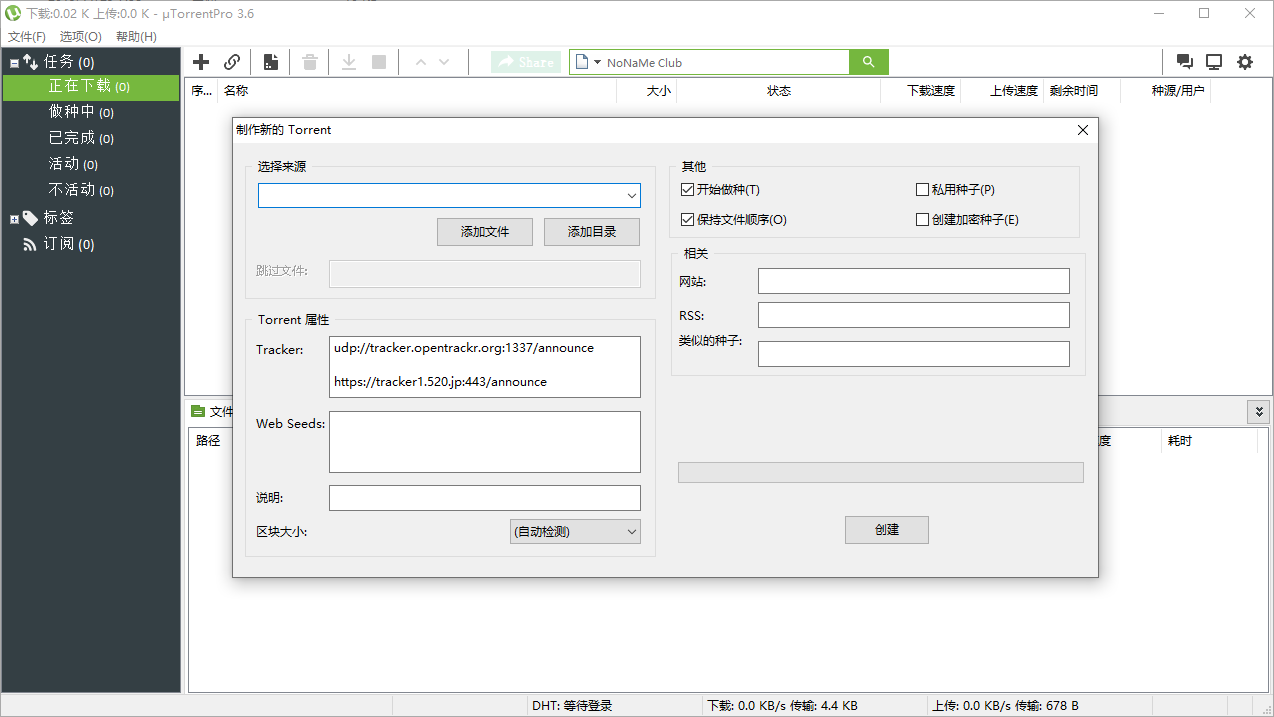The width and height of the screenshot is (1274, 717).
Task: Open preferences with the gear icon
Action: (x=1245, y=62)
